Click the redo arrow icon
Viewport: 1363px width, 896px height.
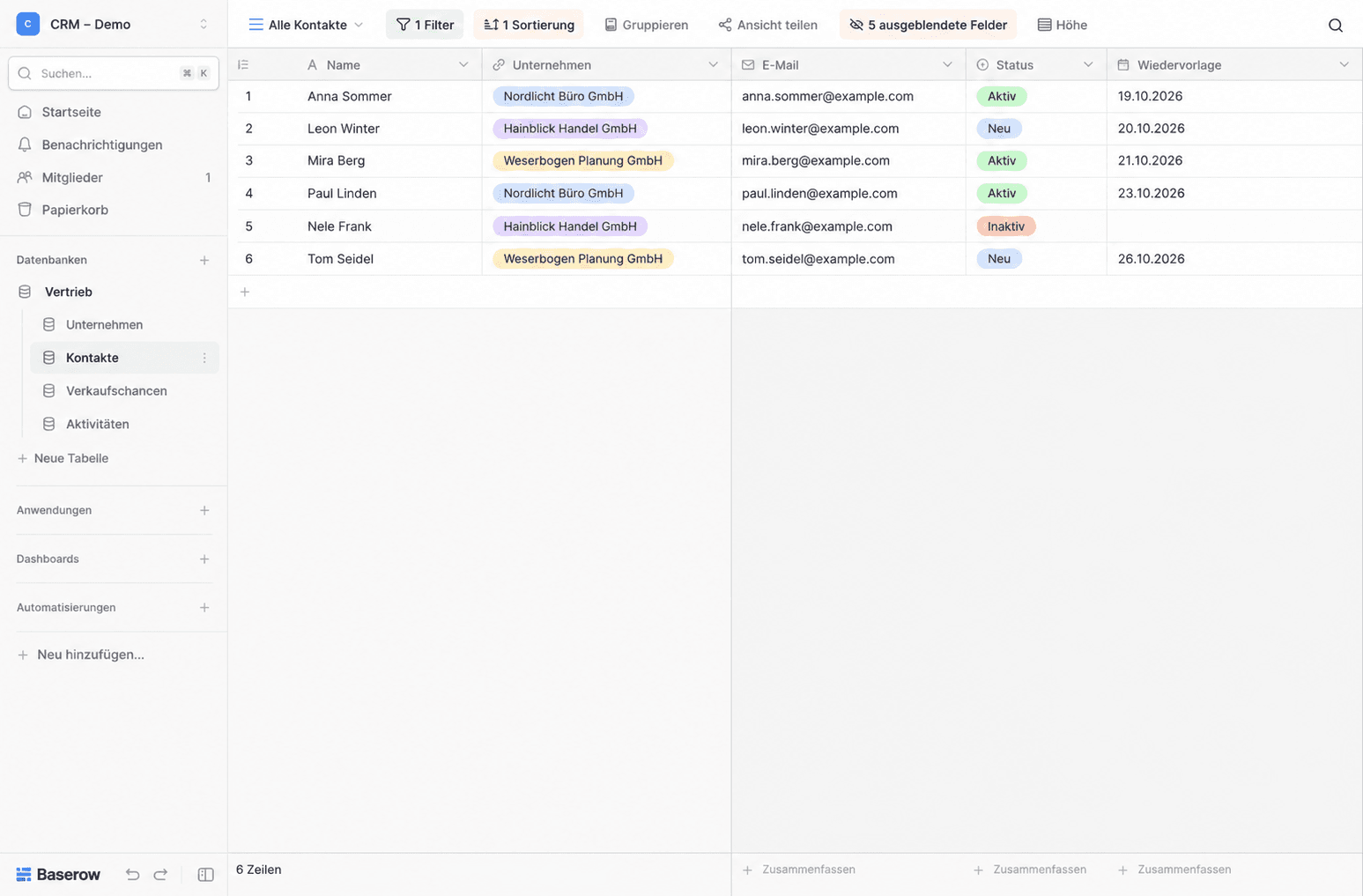(160, 875)
